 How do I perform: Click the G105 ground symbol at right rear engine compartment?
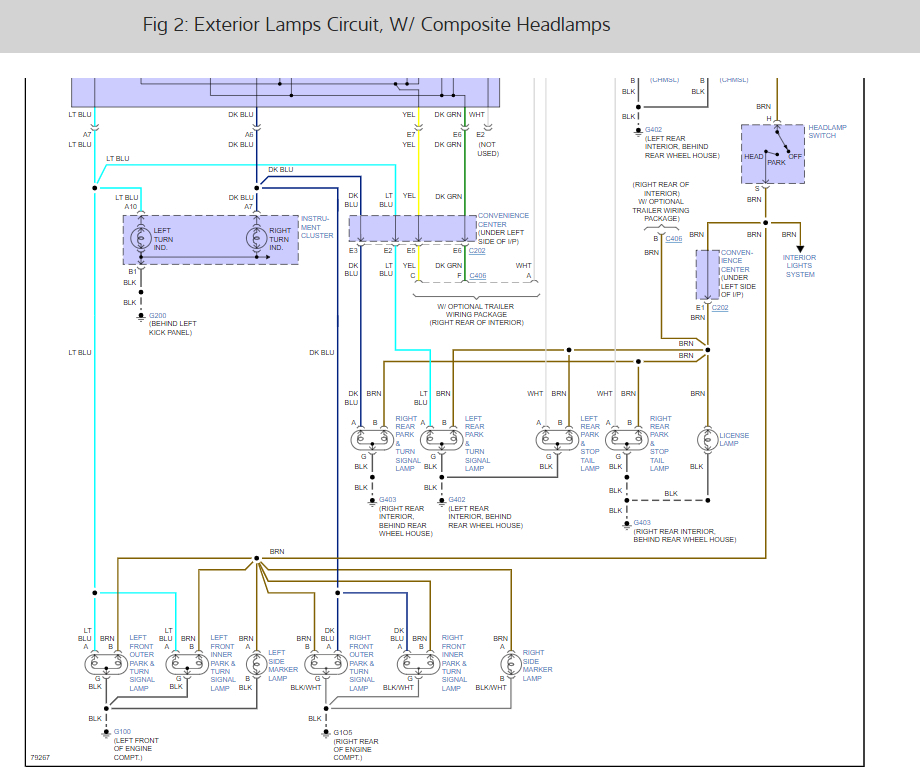pos(326,734)
